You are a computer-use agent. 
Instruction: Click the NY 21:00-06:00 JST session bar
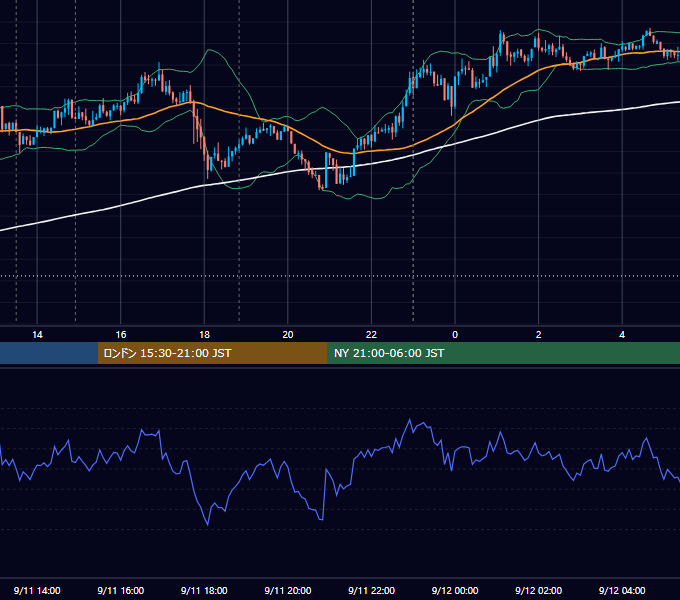click(503, 353)
